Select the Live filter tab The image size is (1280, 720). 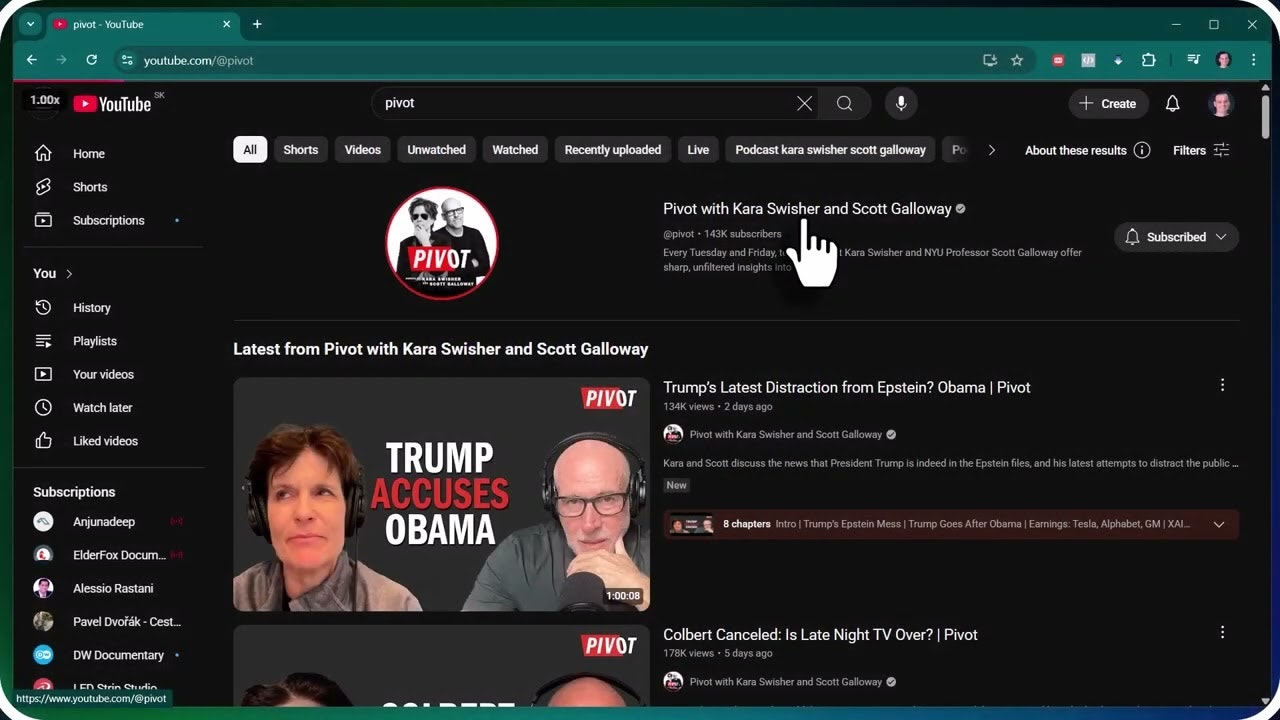697,149
